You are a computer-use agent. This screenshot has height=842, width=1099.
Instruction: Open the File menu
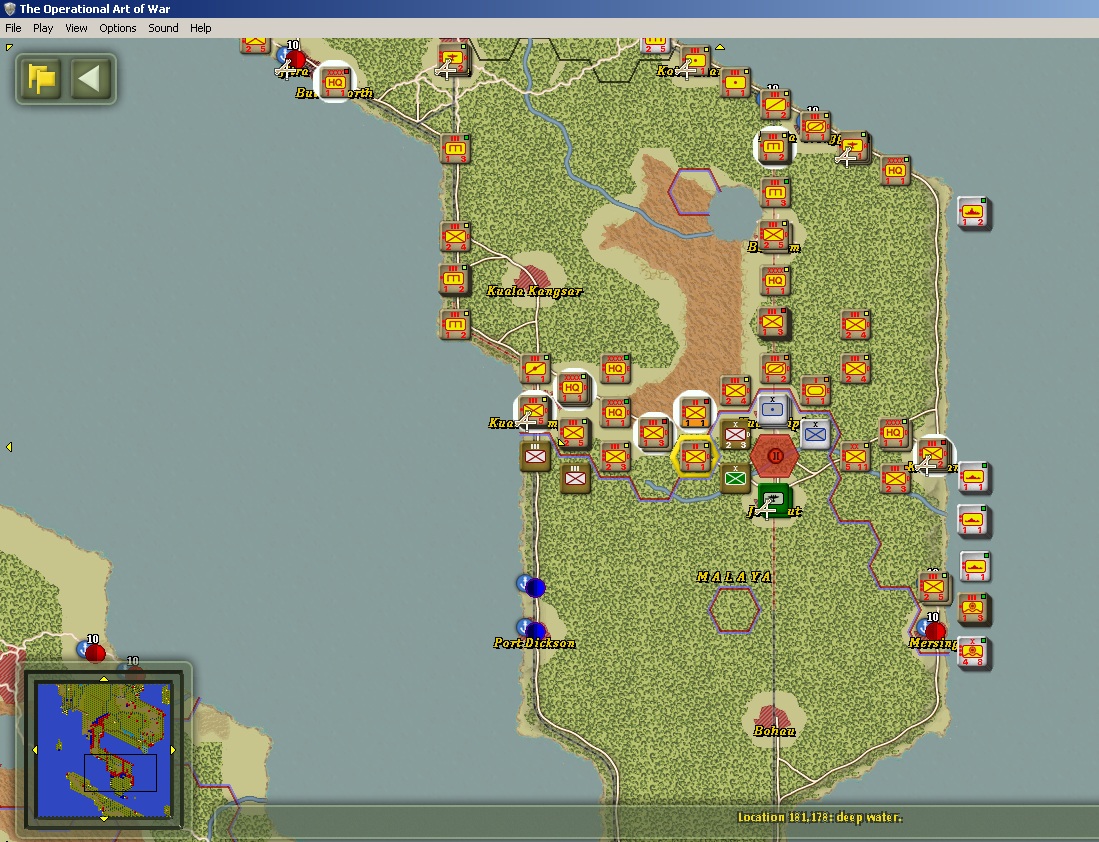pos(13,28)
